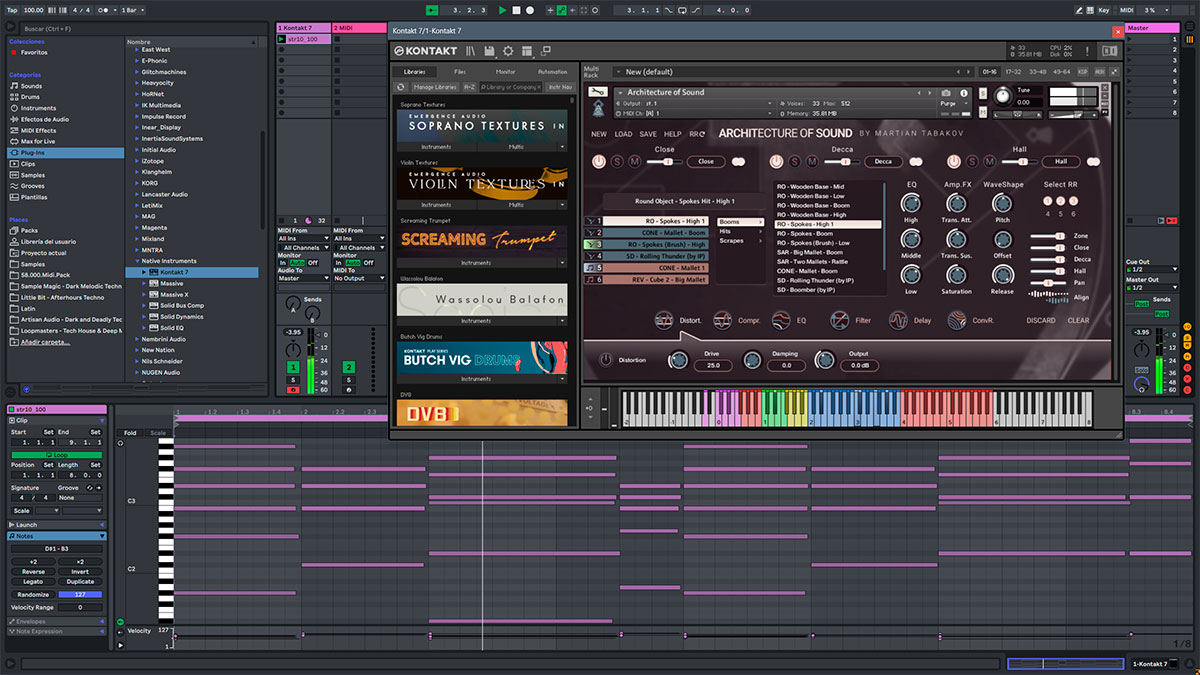Open Kontakt settings gear icon

508,51
